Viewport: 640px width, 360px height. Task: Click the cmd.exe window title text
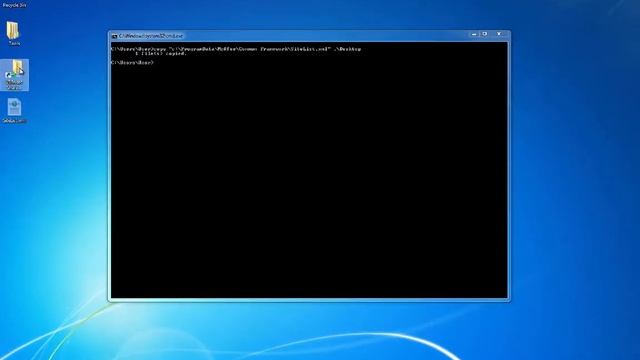click(151, 36)
